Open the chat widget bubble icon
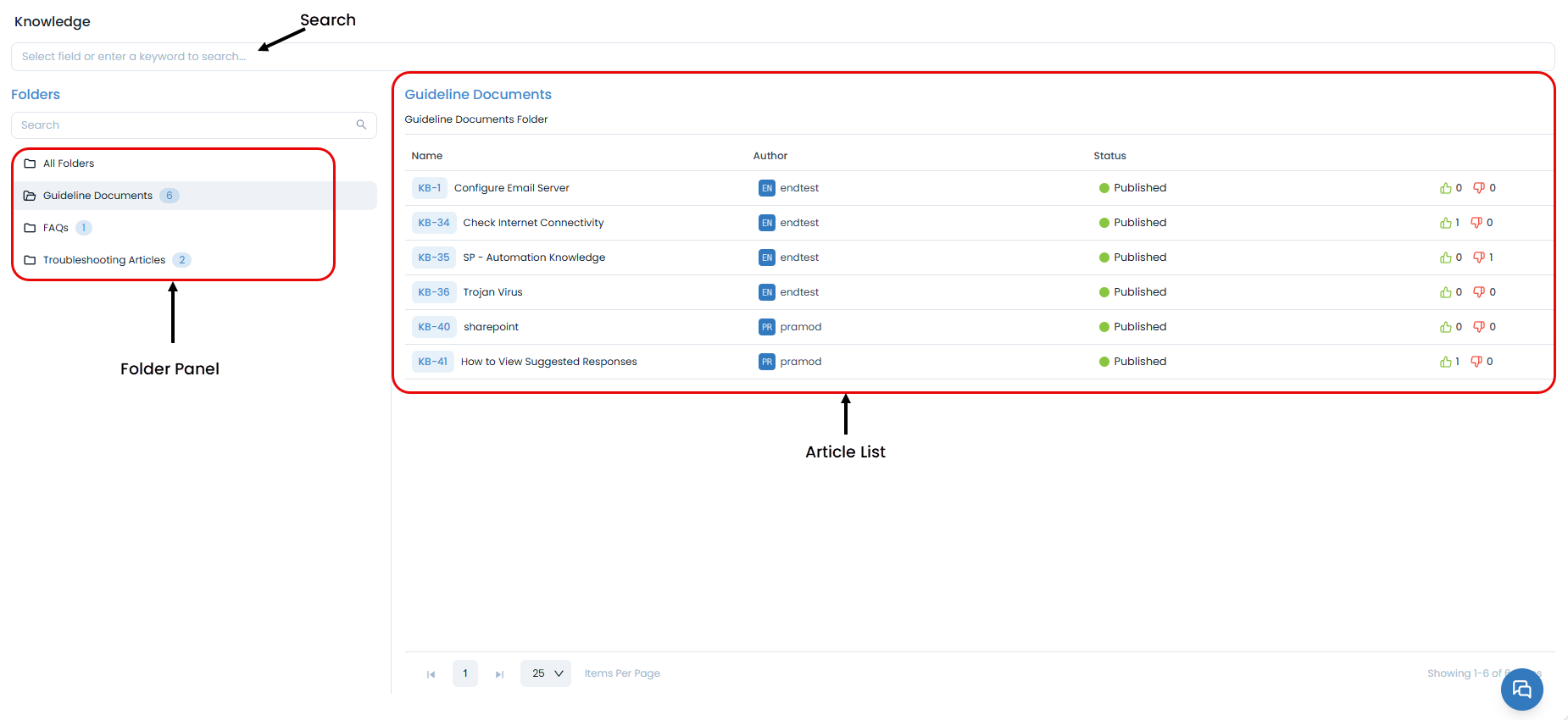The height and width of the screenshot is (720, 1568). [x=1521, y=690]
